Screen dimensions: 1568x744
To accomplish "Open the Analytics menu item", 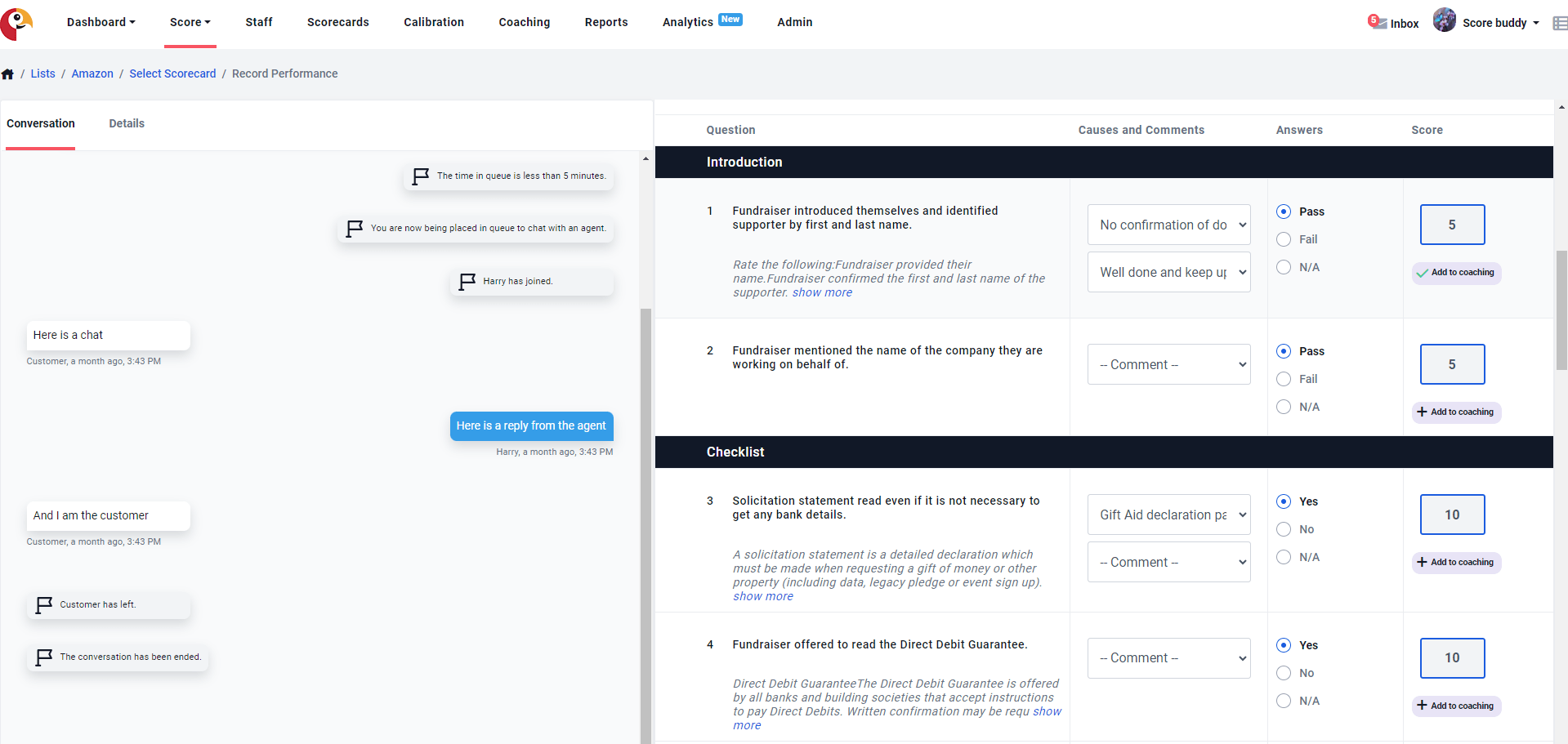I will (x=688, y=22).
